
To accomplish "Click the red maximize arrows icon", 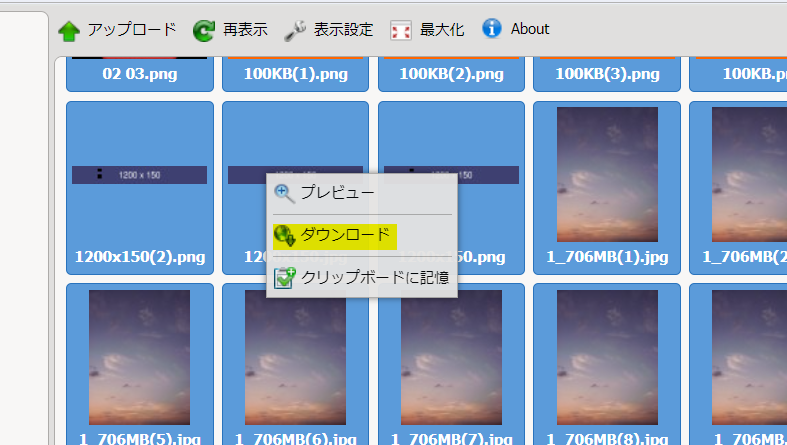I will click(x=401, y=31).
